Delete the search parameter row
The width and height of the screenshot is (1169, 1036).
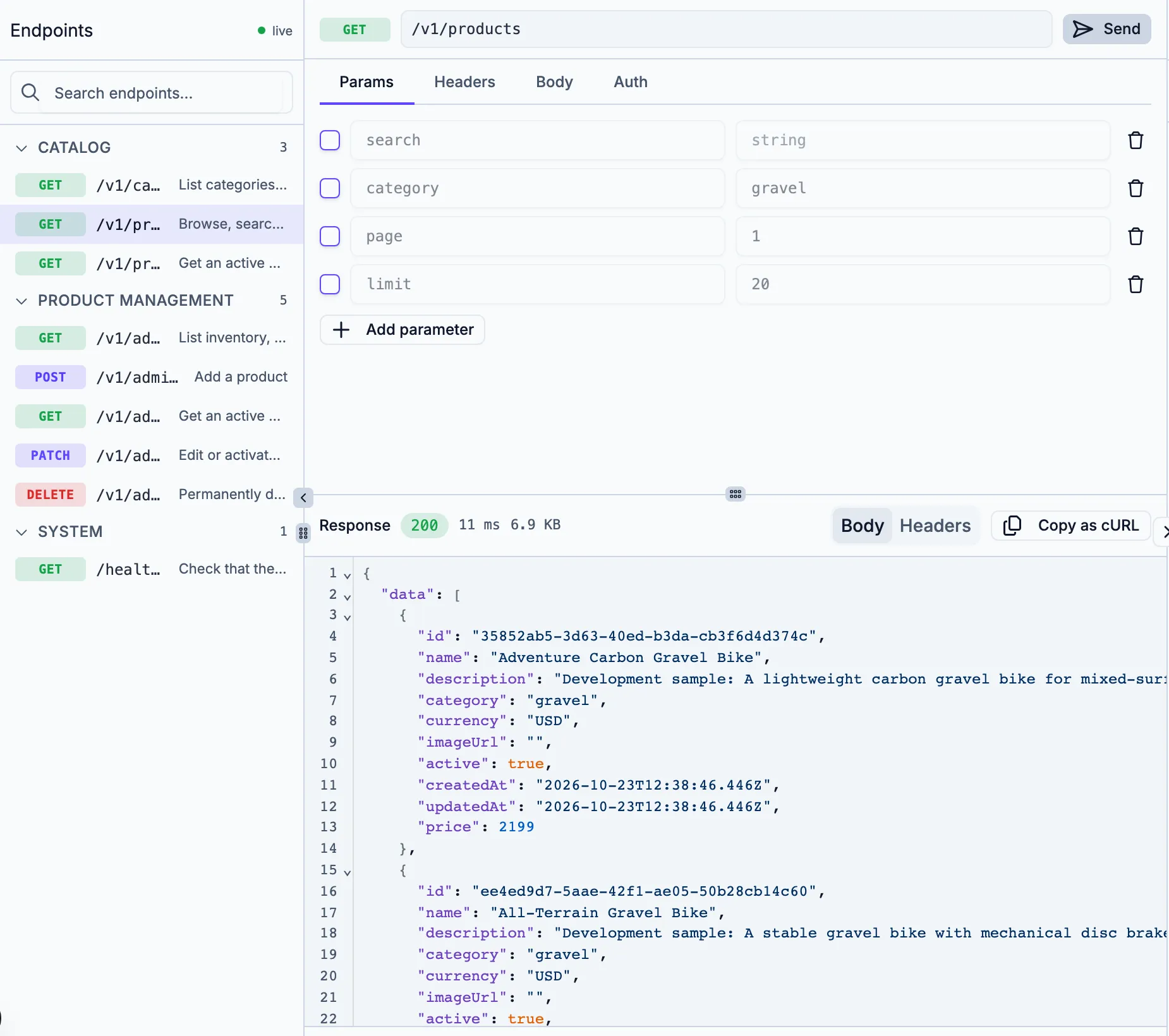1136,140
